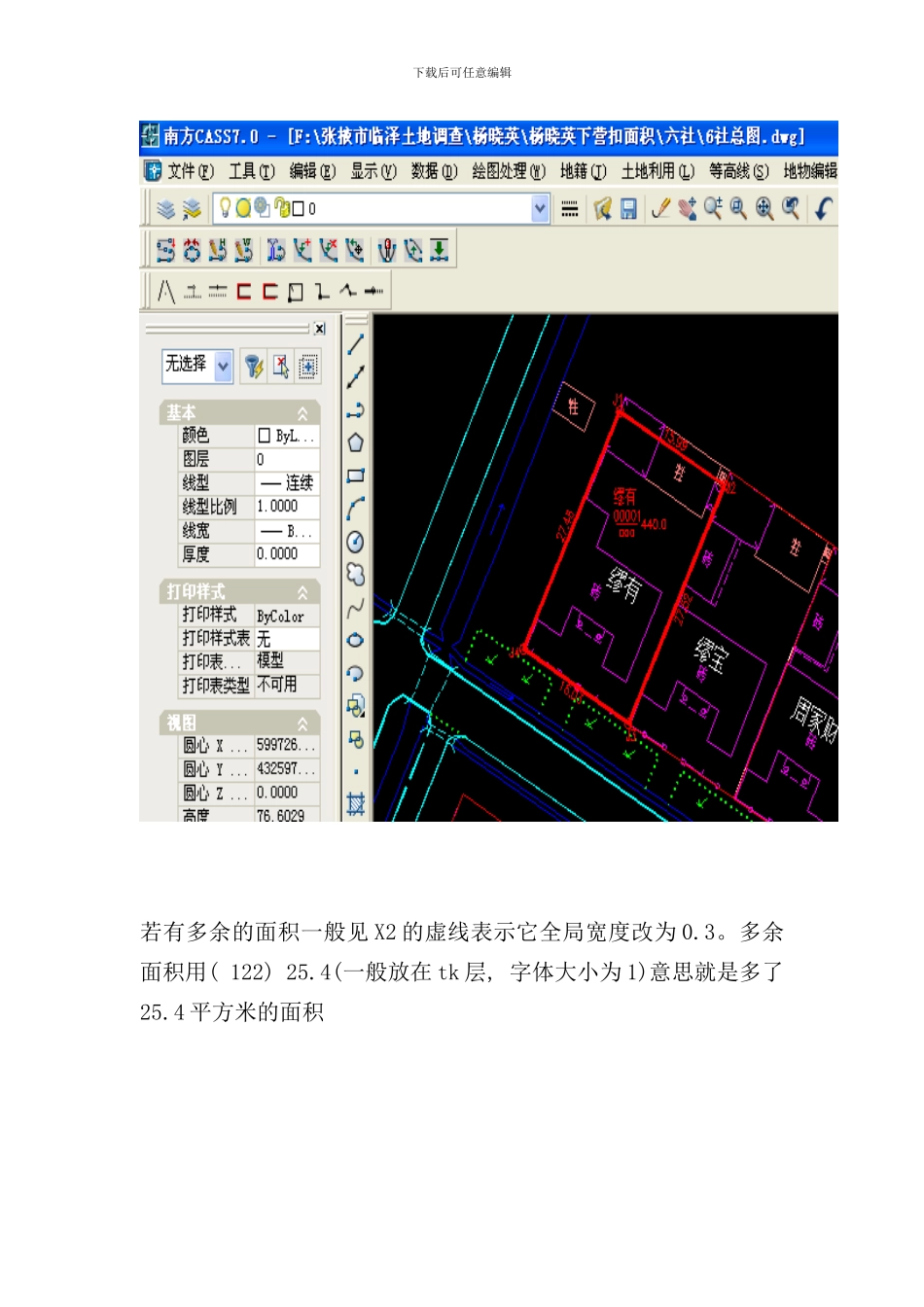Select the Ellipse Arc tool
This screenshot has width=924, height=1307.
(356, 673)
